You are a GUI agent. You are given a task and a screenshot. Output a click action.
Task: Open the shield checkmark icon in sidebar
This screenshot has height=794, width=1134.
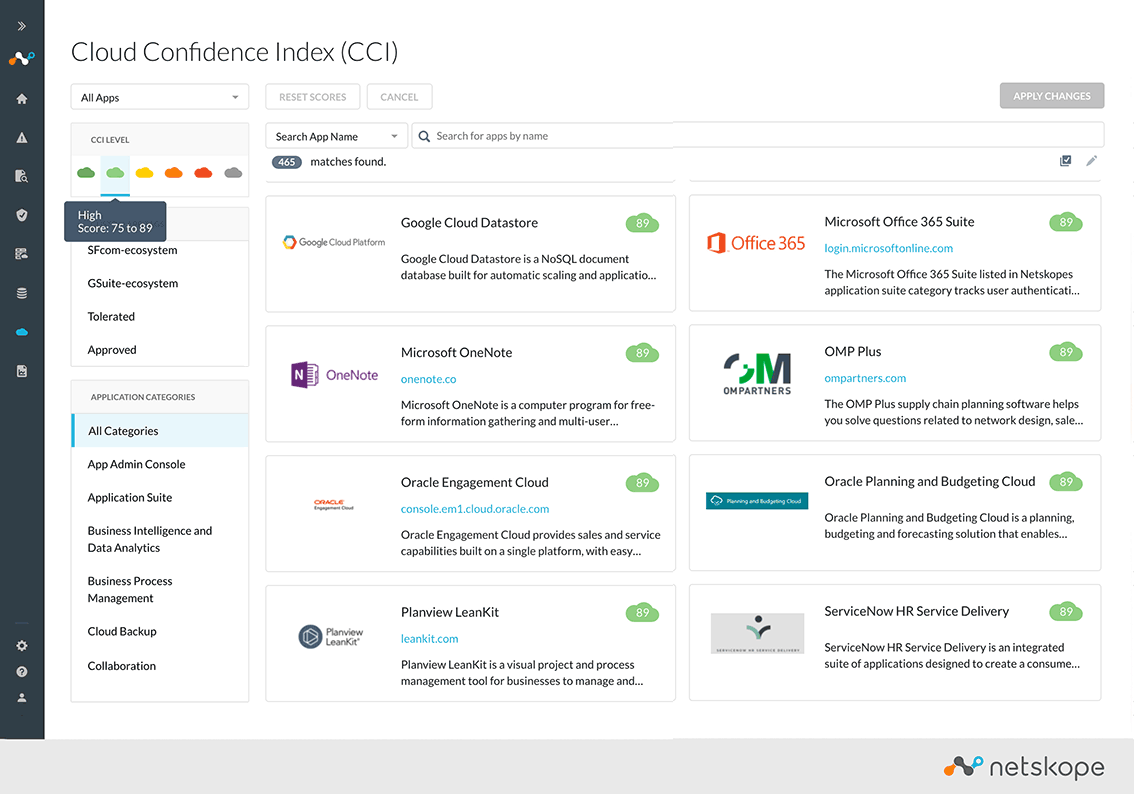22,215
